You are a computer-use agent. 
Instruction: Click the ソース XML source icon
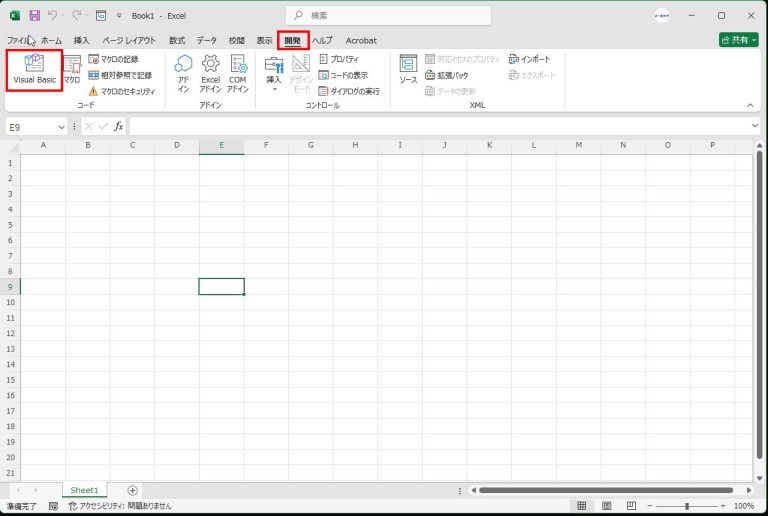[x=408, y=70]
